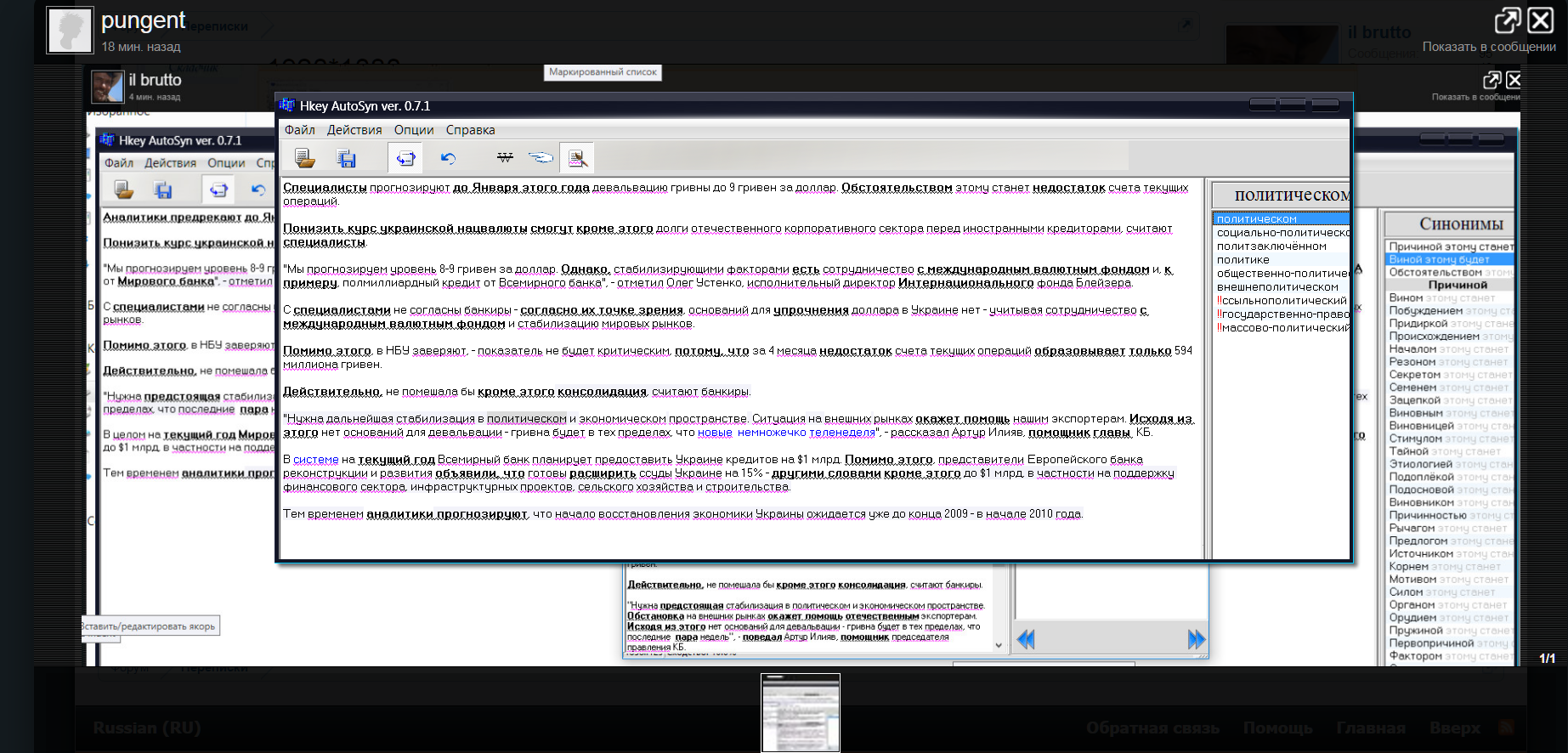Click the left background AutoSyn title bar icon
This screenshot has width=1568, height=753.
click(x=107, y=140)
